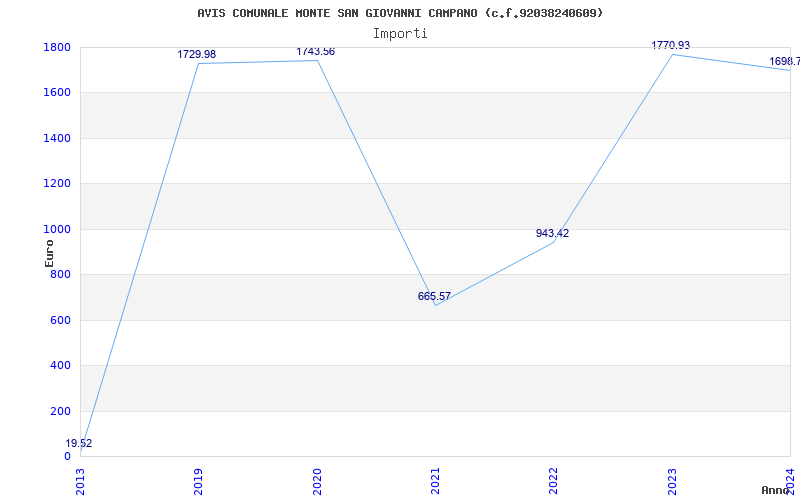Click the 1743.56 data label for 2020

click(x=315, y=51)
